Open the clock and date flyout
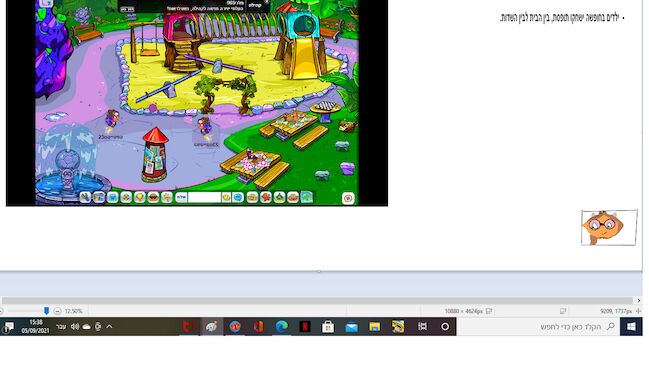Viewport: 649px width, 365px height. 36,326
